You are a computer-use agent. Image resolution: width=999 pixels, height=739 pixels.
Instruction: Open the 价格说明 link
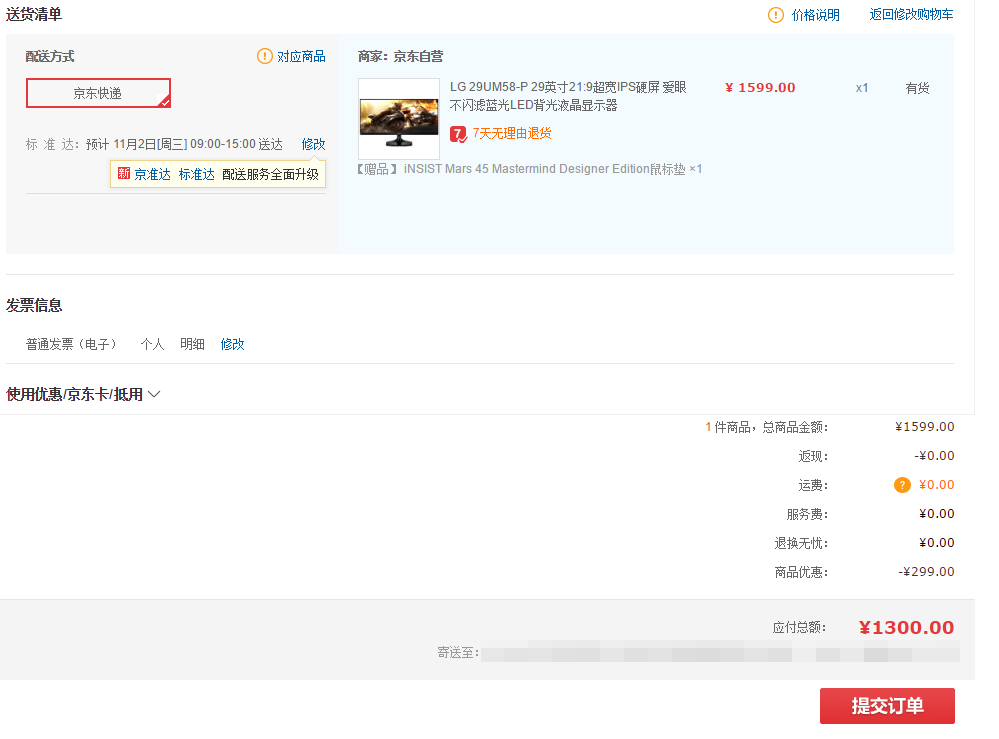816,15
